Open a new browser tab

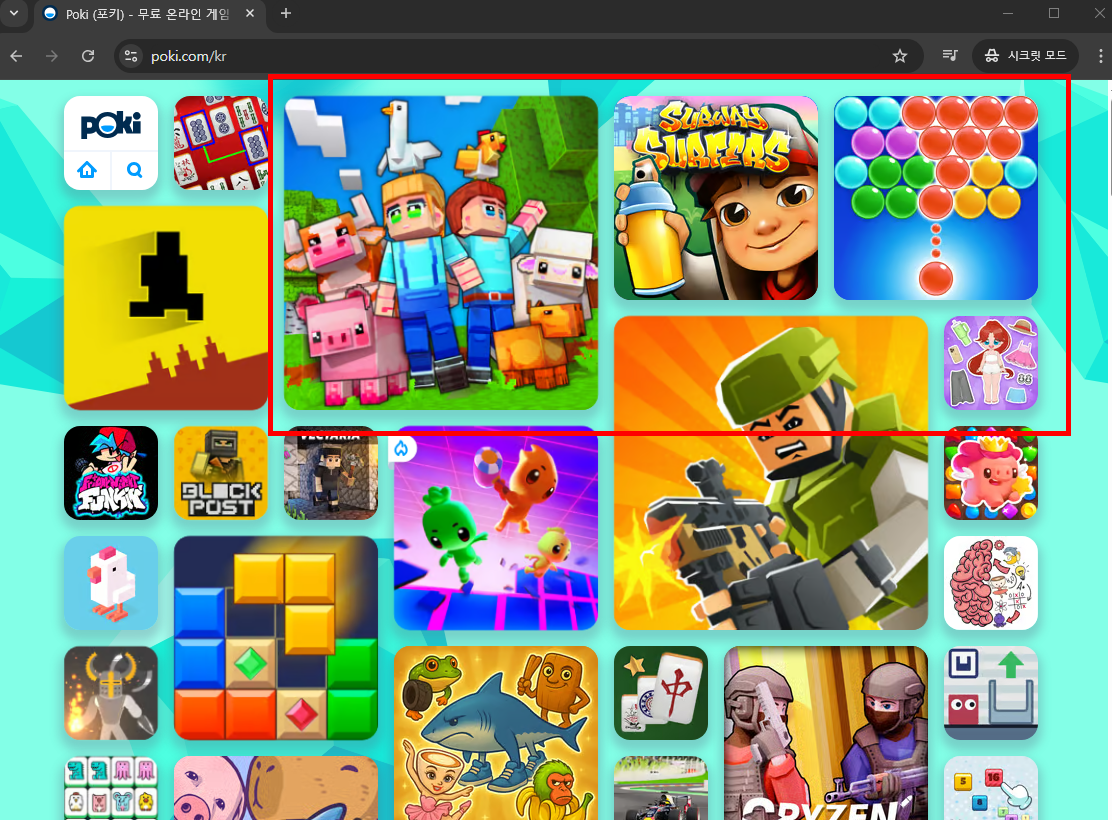tap(286, 13)
